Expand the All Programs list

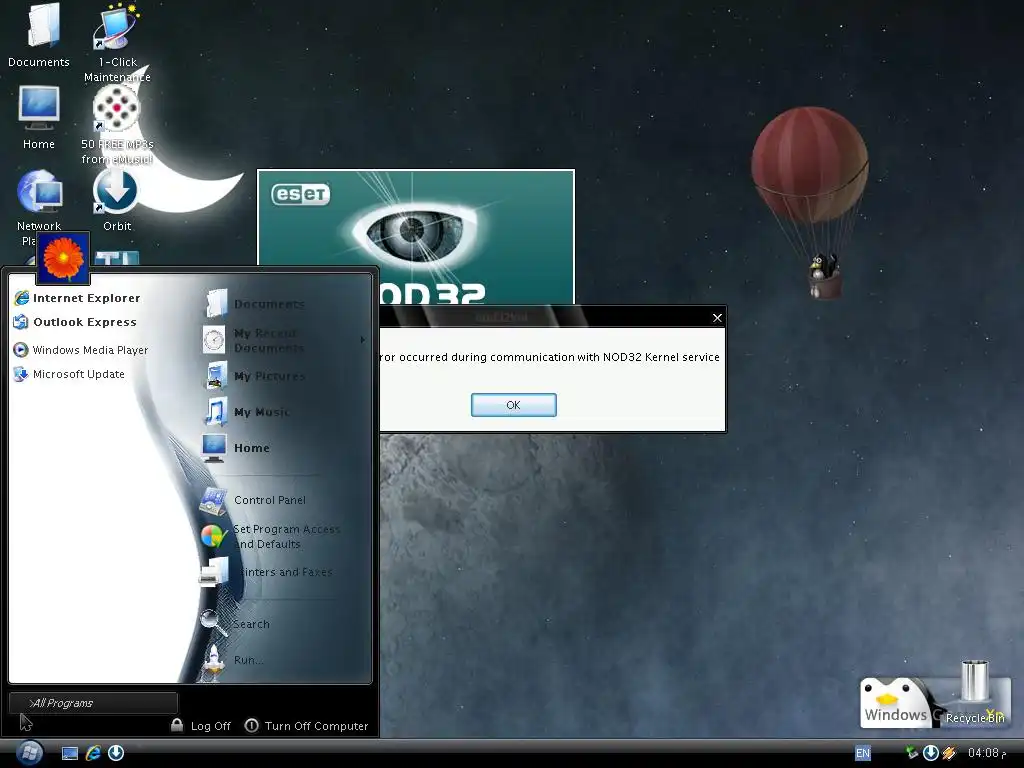click(x=93, y=703)
